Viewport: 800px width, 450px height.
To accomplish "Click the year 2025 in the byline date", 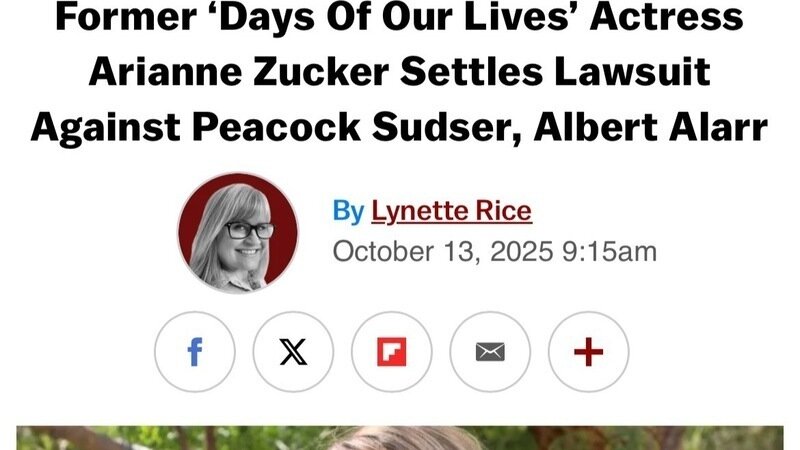I will (x=521, y=252).
